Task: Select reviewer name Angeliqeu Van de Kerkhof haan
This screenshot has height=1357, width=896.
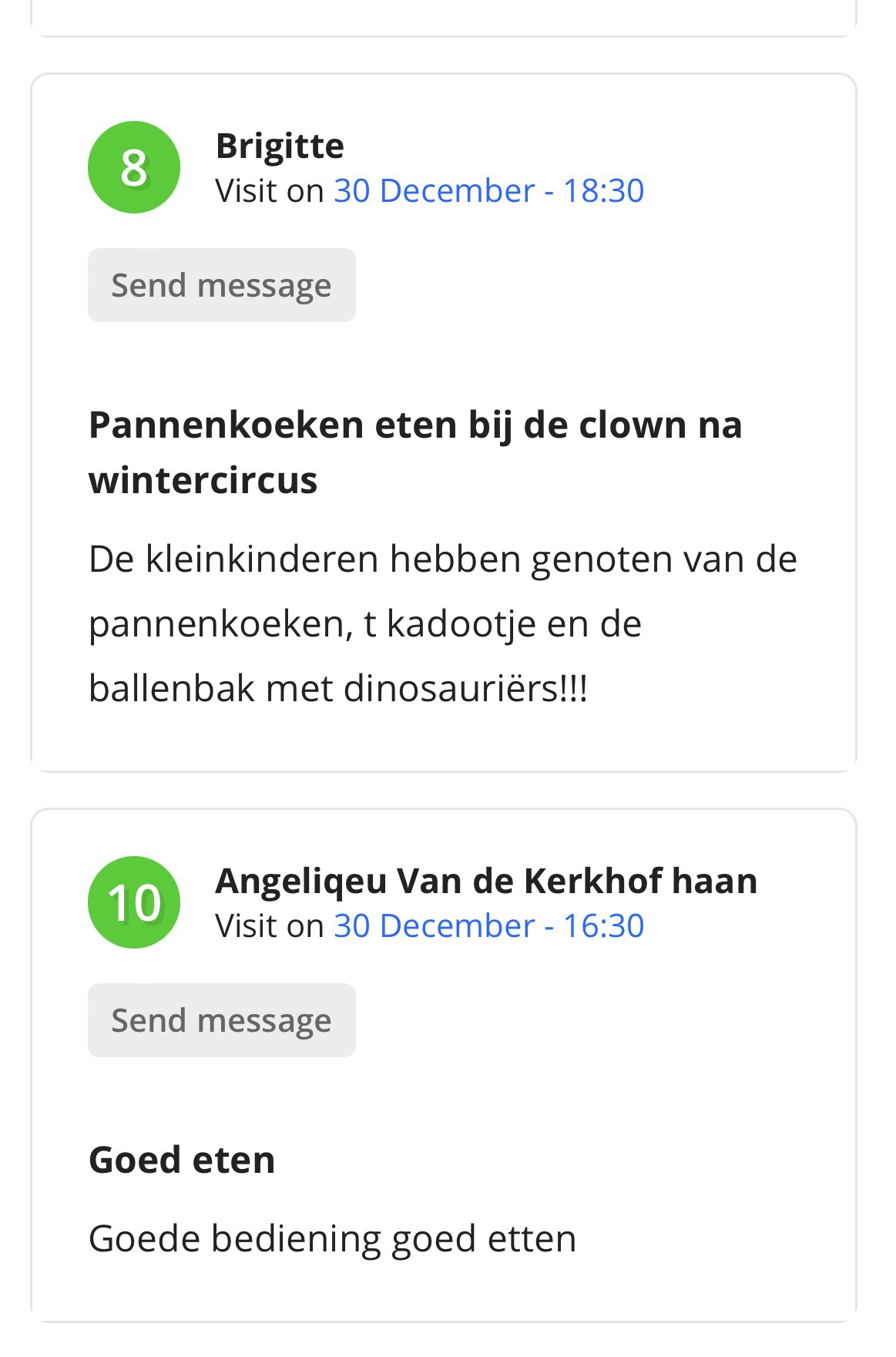Action: coord(486,881)
